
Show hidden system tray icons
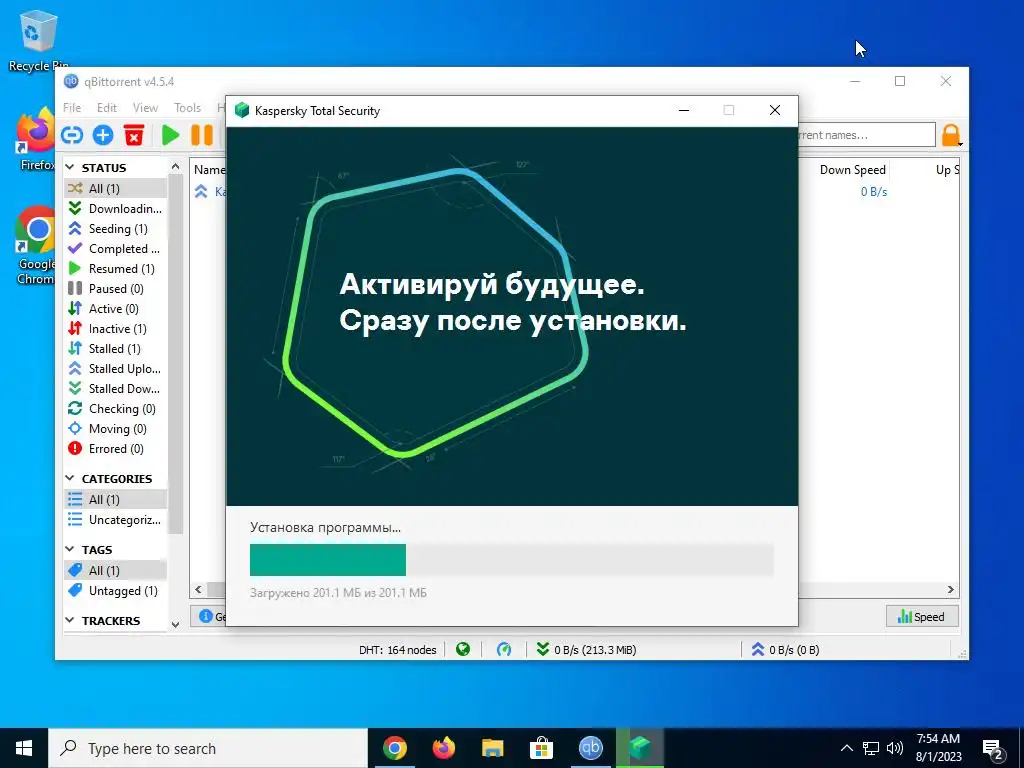(x=846, y=748)
